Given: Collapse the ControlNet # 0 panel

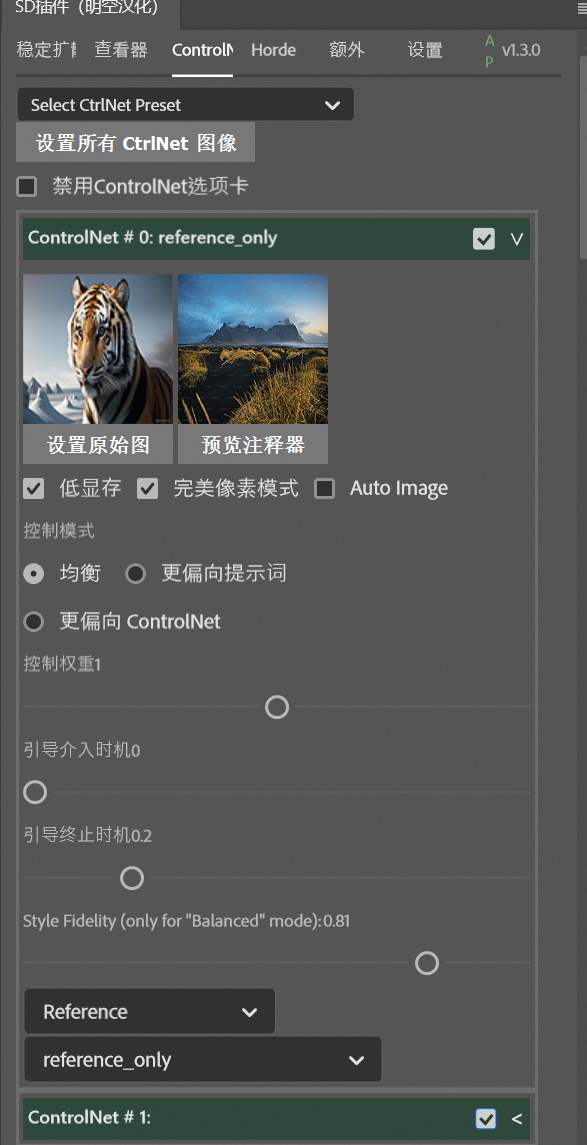Looking at the screenshot, I should click(516, 239).
